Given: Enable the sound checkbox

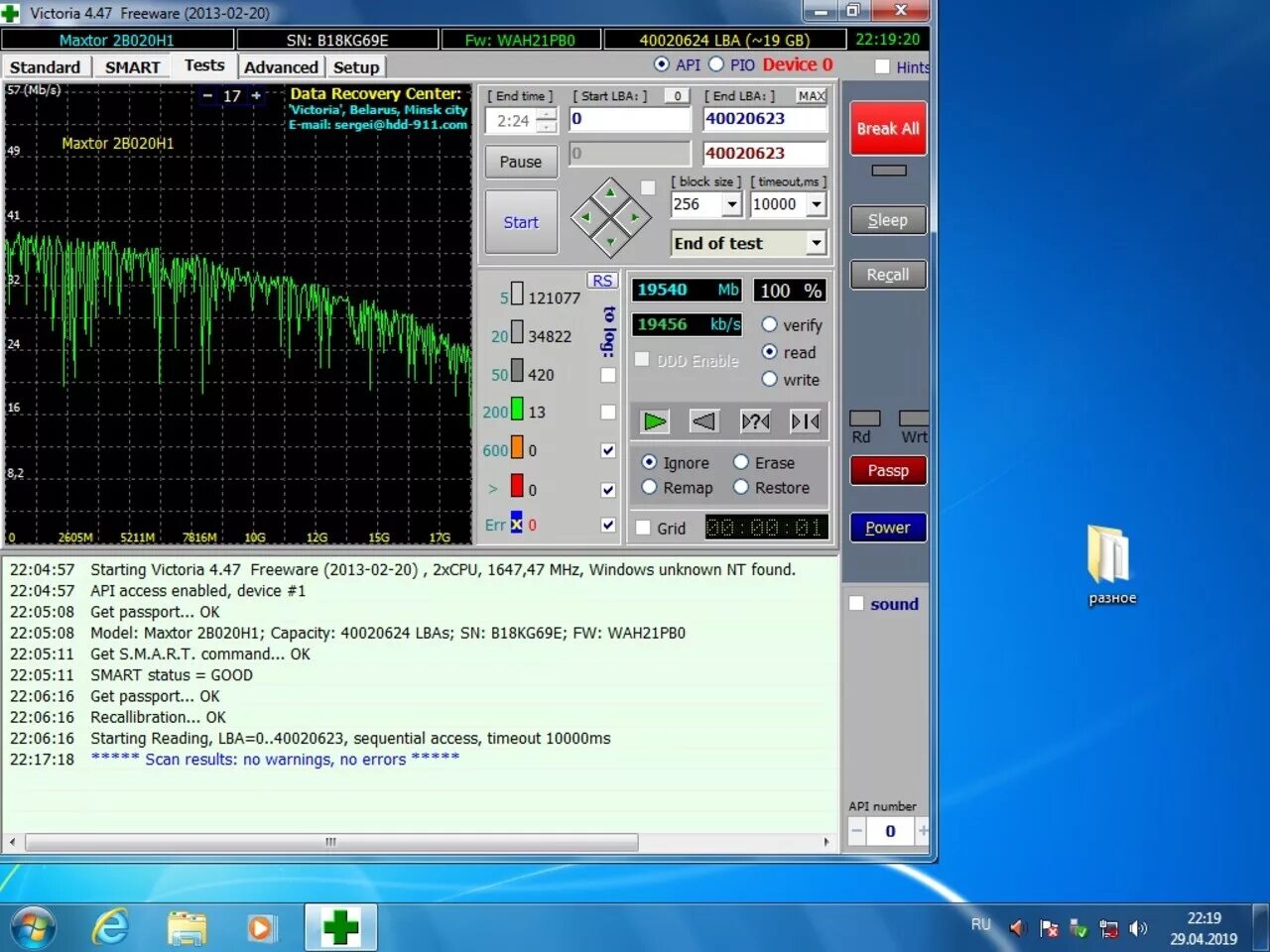Looking at the screenshot, I should click(856, 603).
